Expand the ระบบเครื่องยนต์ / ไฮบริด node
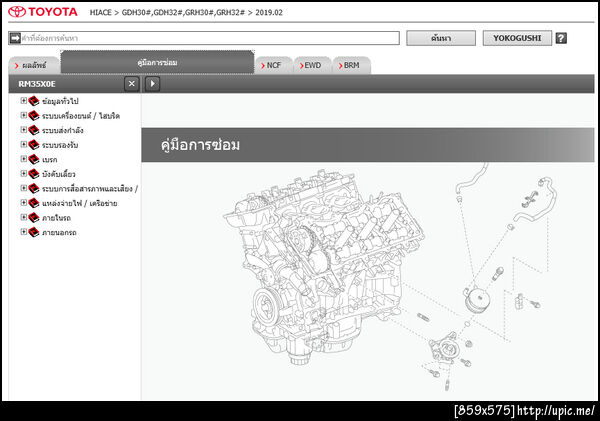 (23, 115)
